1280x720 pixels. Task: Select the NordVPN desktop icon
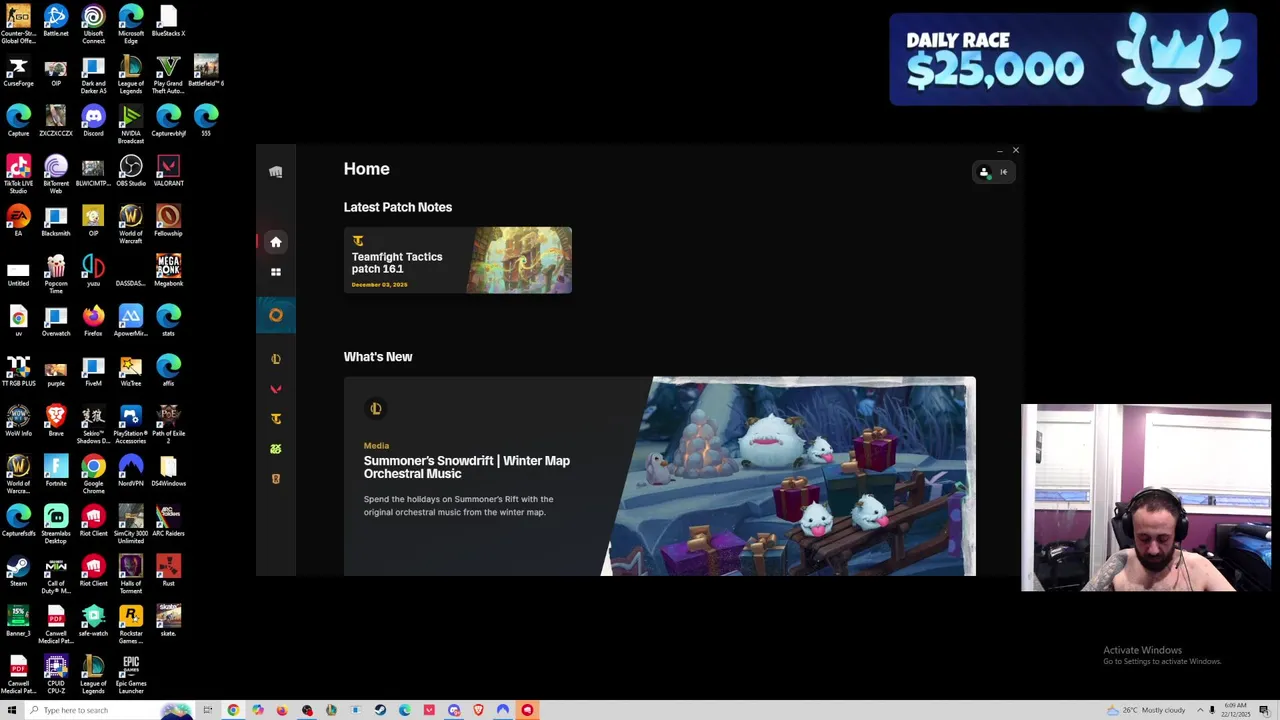(x=131, y=471)
